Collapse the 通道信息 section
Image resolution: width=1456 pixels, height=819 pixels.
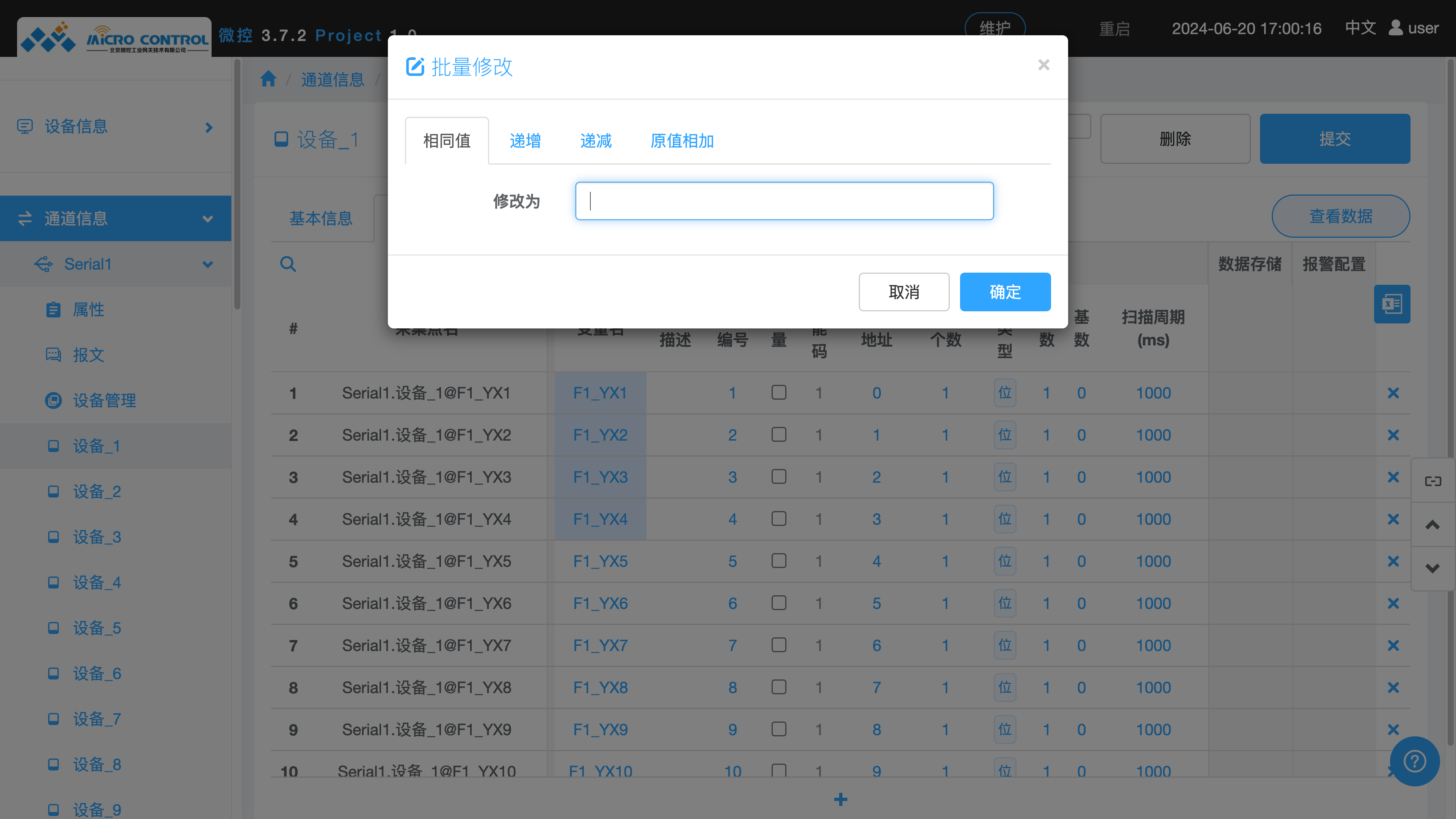pyautogui.click(x=207, y=219)
